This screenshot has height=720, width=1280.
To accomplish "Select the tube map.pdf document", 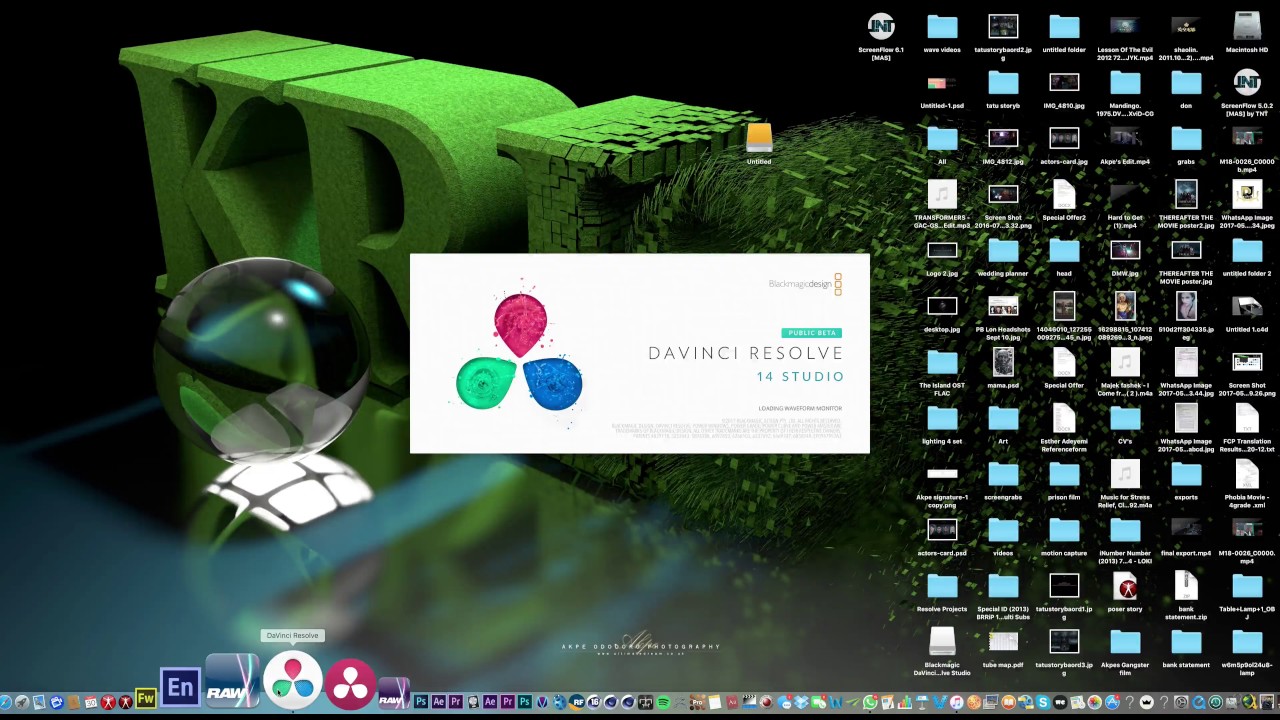I will [1003, 648].
